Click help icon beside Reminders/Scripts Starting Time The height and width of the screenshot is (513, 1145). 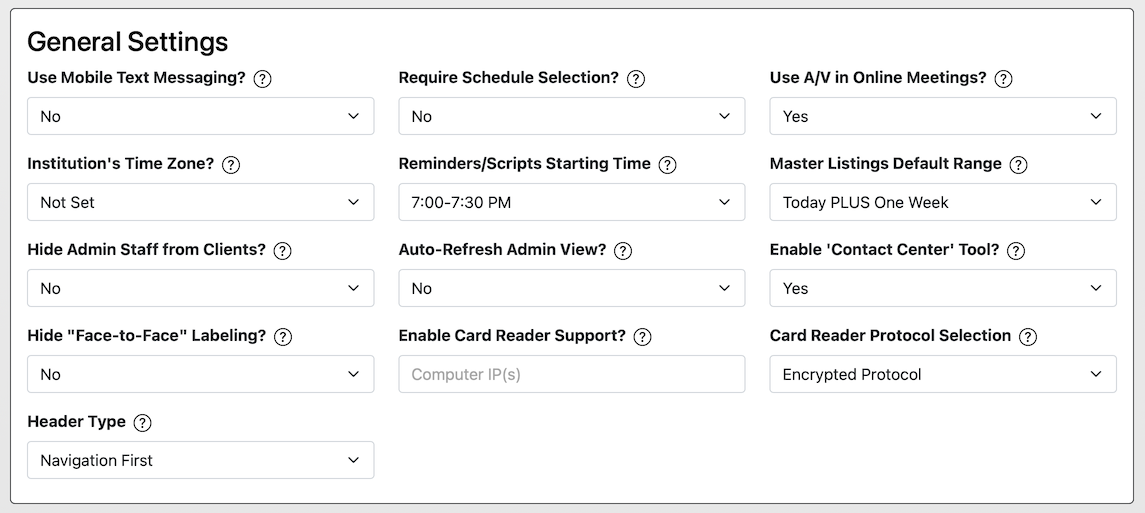668,165
